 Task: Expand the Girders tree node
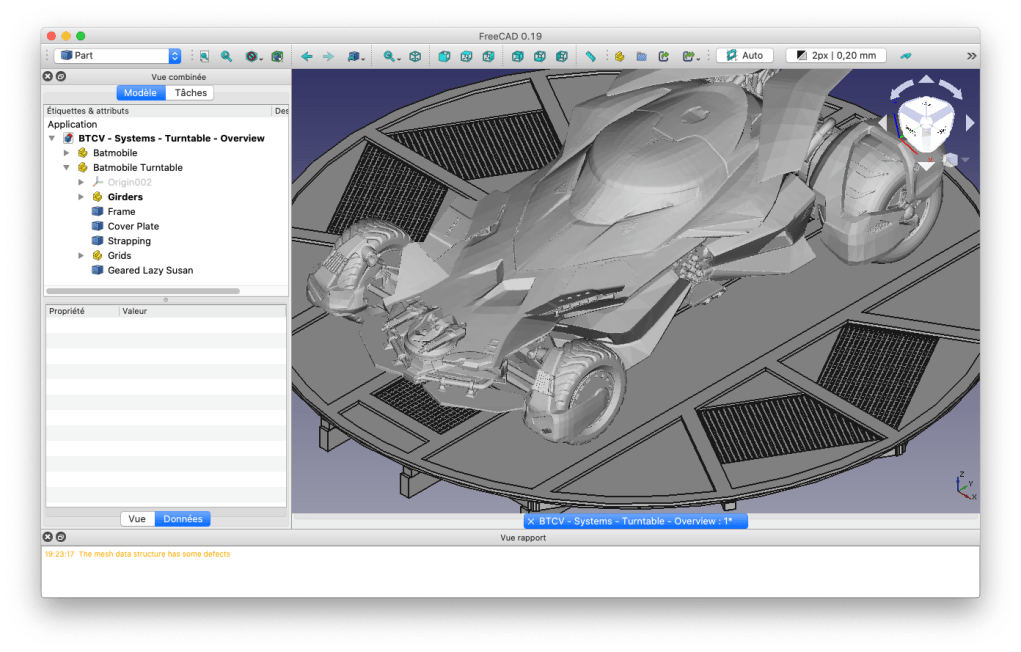[x=81, y=196]
